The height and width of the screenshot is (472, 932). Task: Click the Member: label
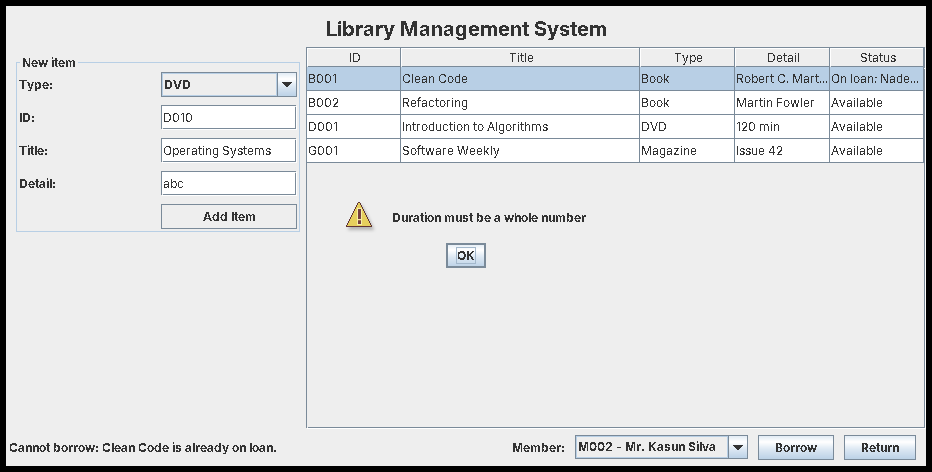click(538, 448)
